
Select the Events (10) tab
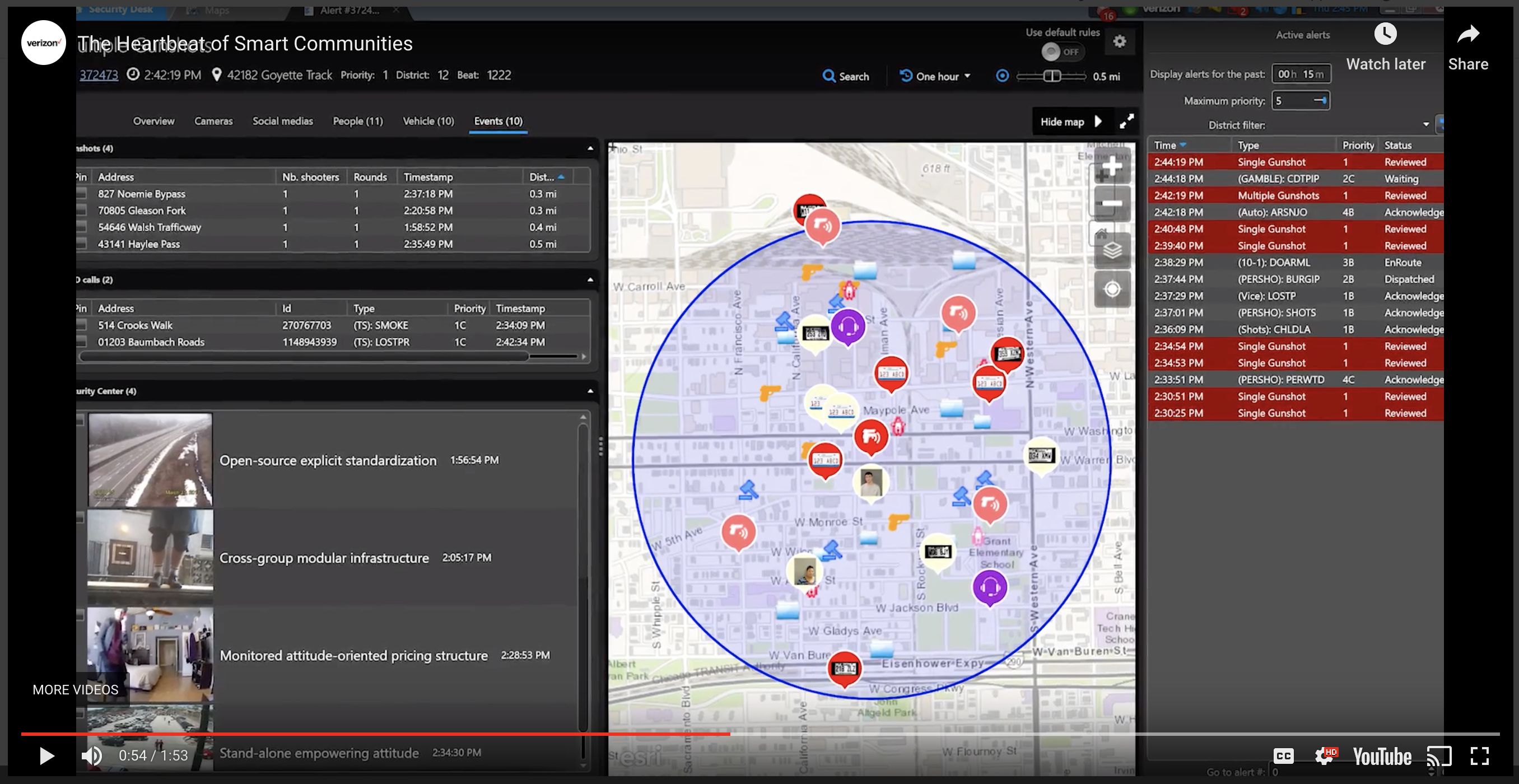pyautogui.click(x=498, y=121)
